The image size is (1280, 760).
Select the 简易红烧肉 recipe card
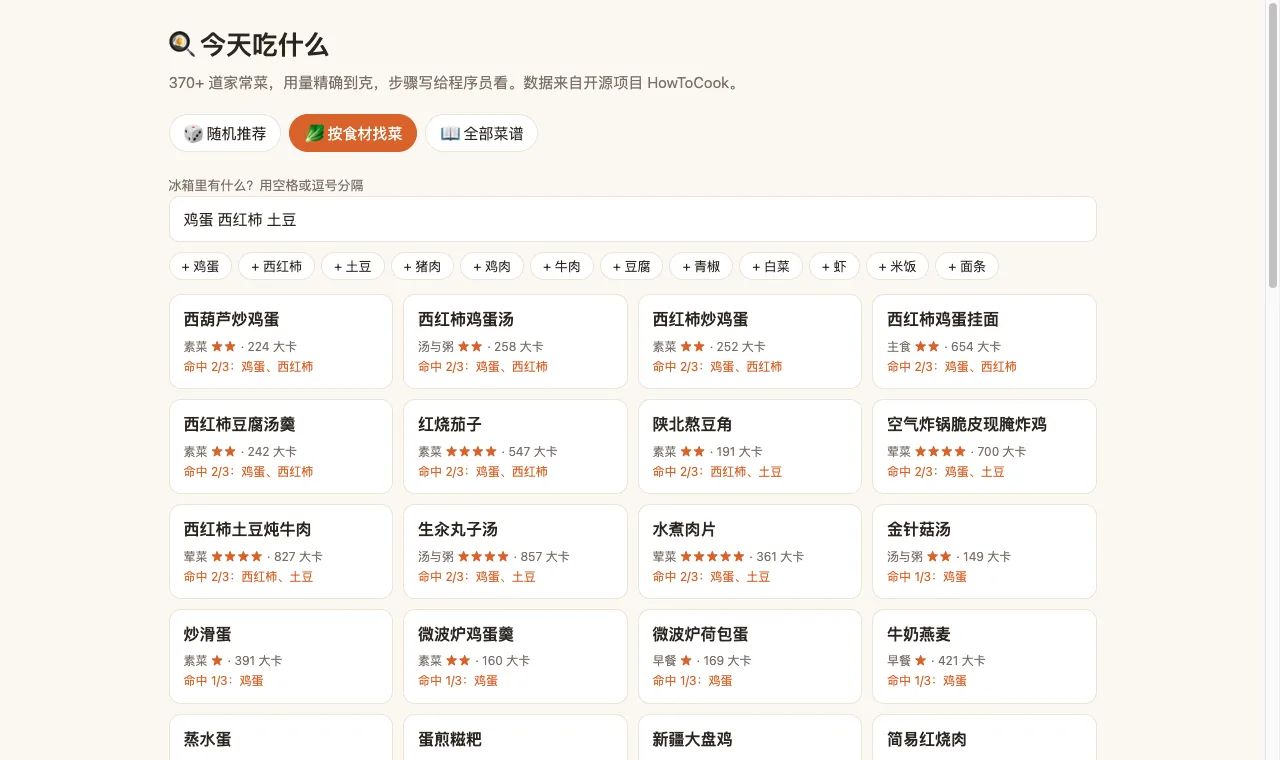[984, 737]
